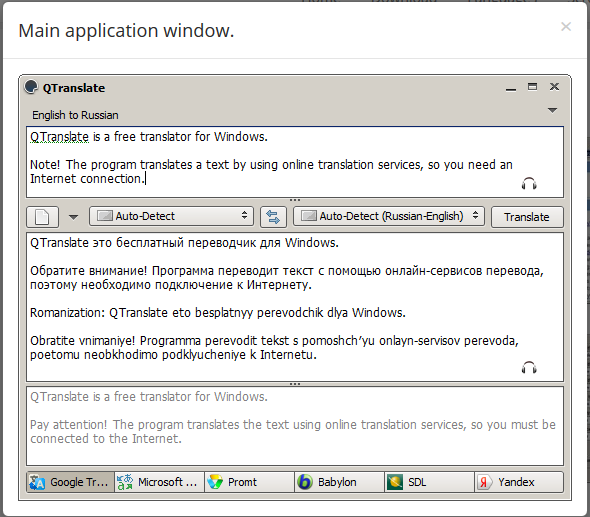
Task: Listen to the Russian translation audio
Action: 529,368
